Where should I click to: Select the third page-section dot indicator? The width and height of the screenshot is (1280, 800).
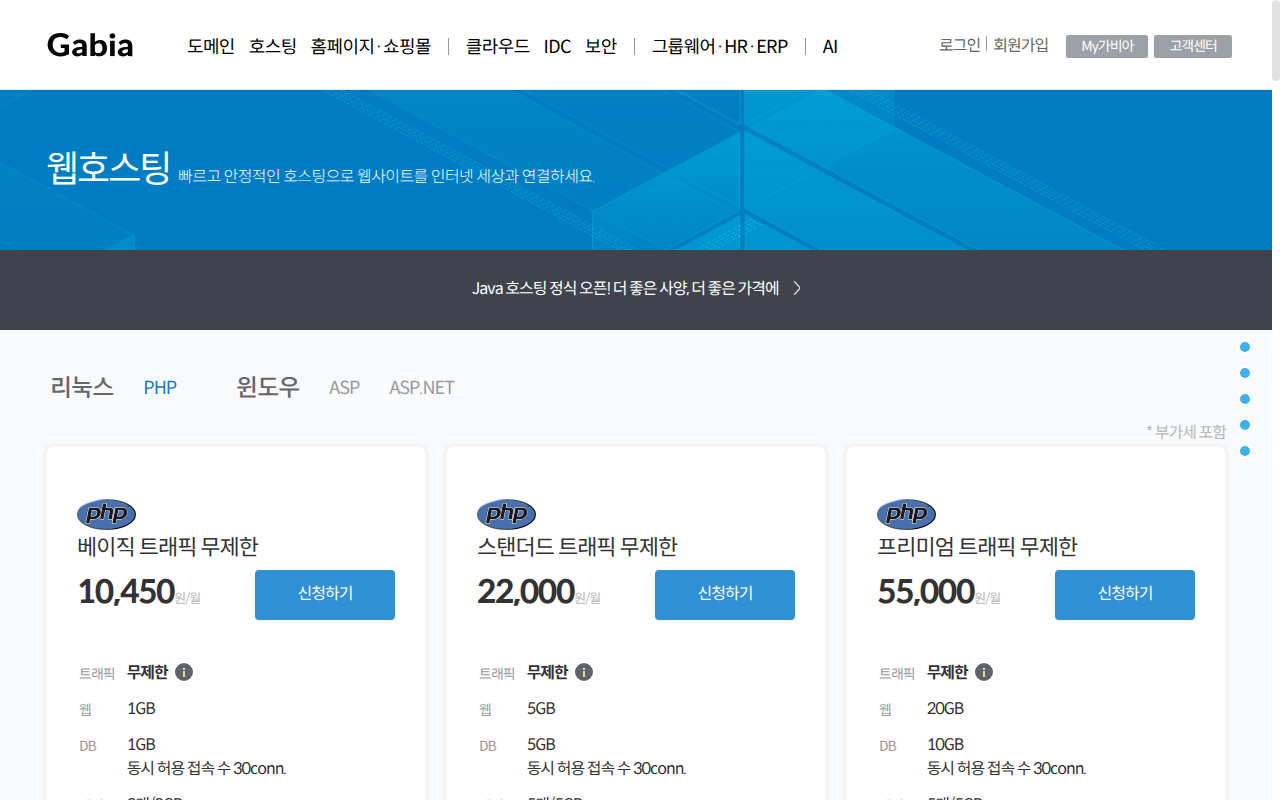click(x=1245, y=399)
